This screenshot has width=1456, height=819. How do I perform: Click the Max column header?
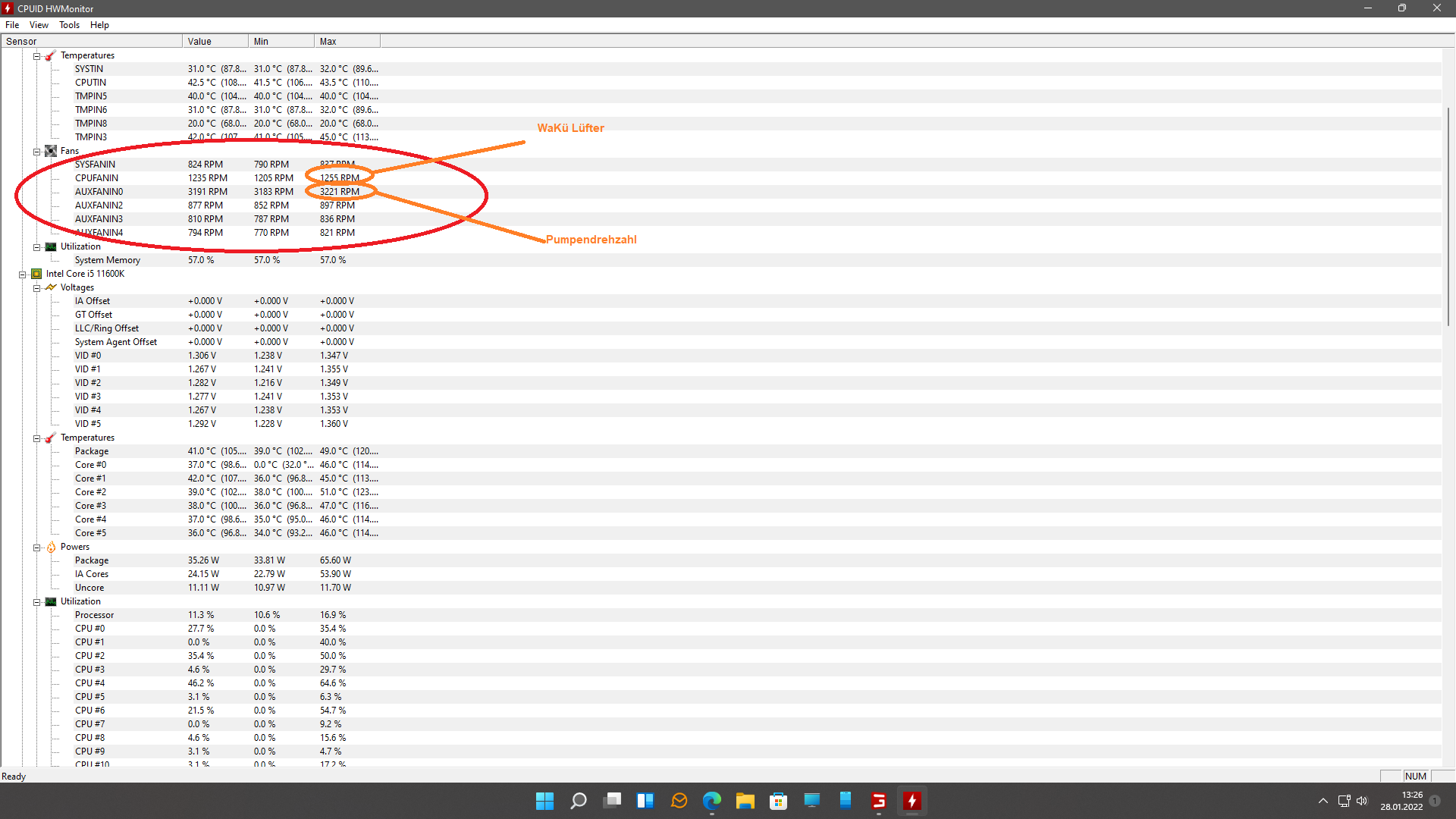(x=347, y=42)
